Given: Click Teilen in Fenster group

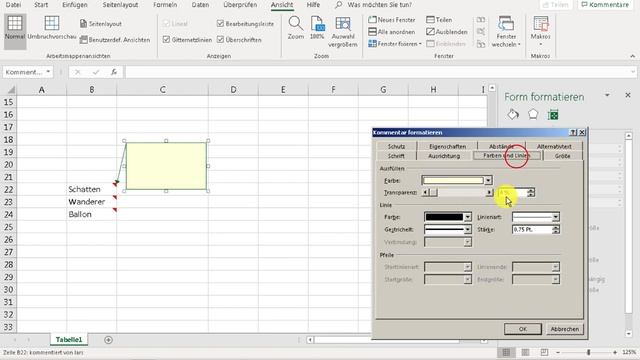Looking at the screenshot, I should click(x=439, y=20).
